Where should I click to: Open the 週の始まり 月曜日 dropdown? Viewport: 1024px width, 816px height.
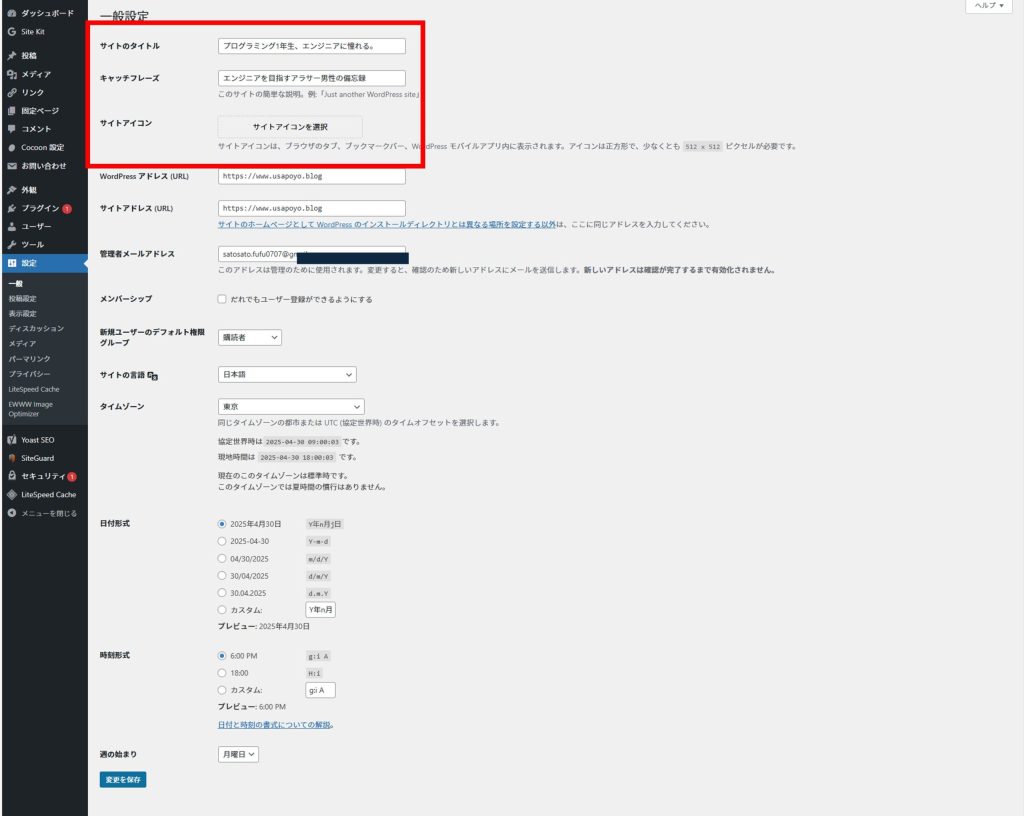click(238, 754)
